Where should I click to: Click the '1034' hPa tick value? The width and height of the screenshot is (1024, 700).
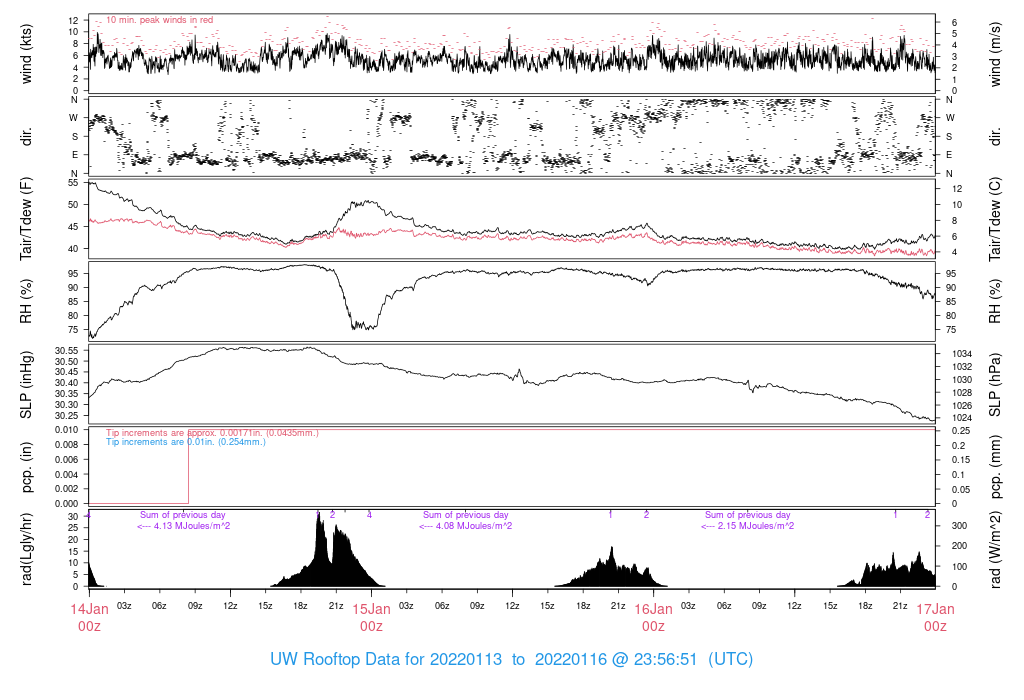pyautogui.click(x=962, y=354)
